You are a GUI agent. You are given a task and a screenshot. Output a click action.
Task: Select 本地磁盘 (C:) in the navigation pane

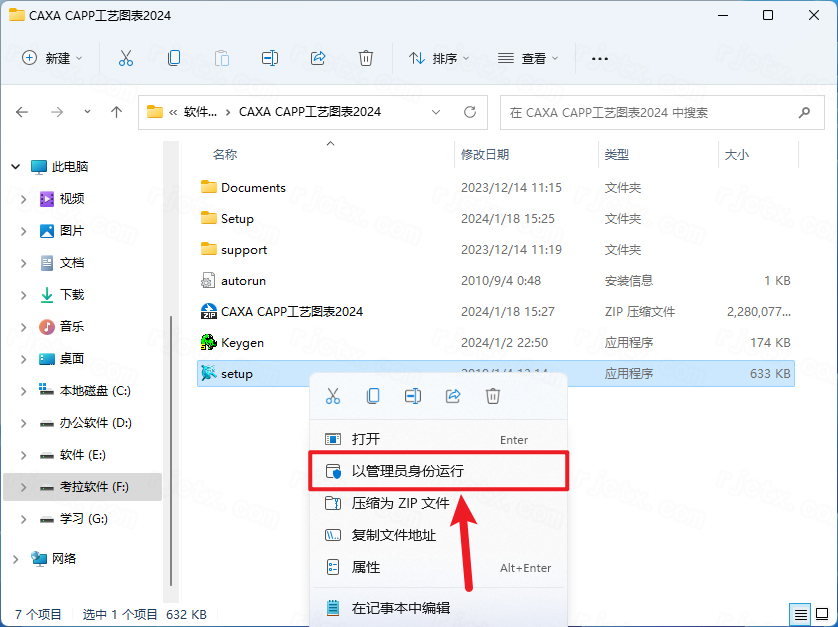[94, 390]
